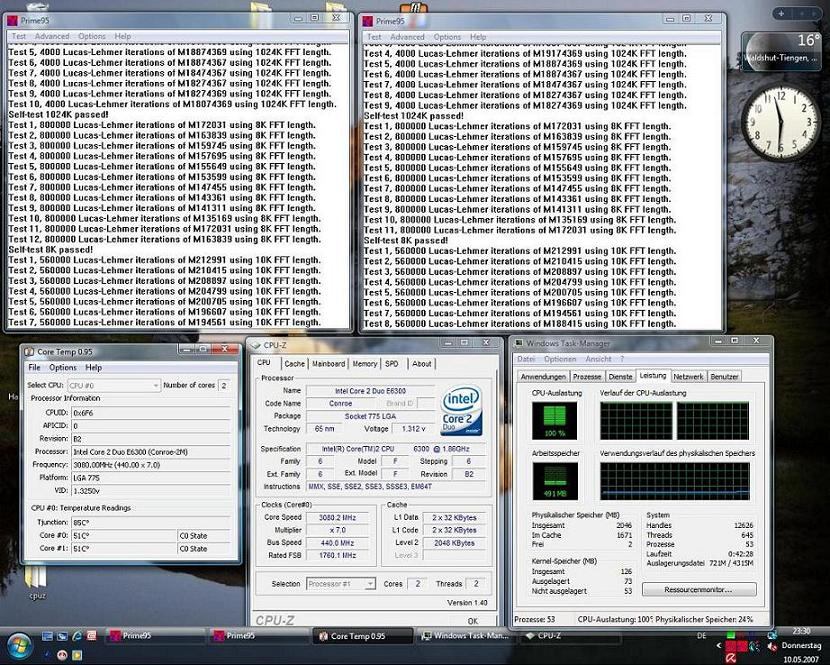
Task: Switch to Memory tab in CPU-Z
Action: [x=365, y=364]
